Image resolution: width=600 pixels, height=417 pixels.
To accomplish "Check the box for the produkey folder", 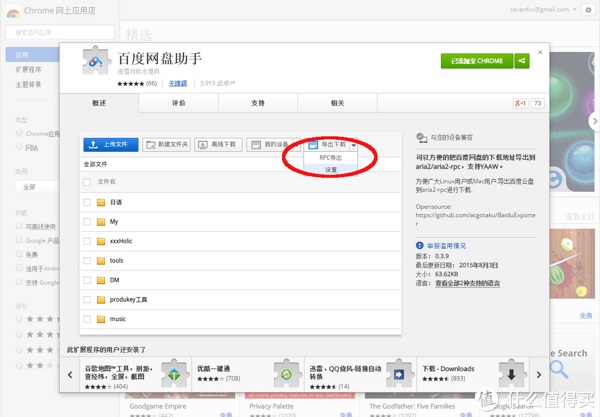I will tap(87, 300).
